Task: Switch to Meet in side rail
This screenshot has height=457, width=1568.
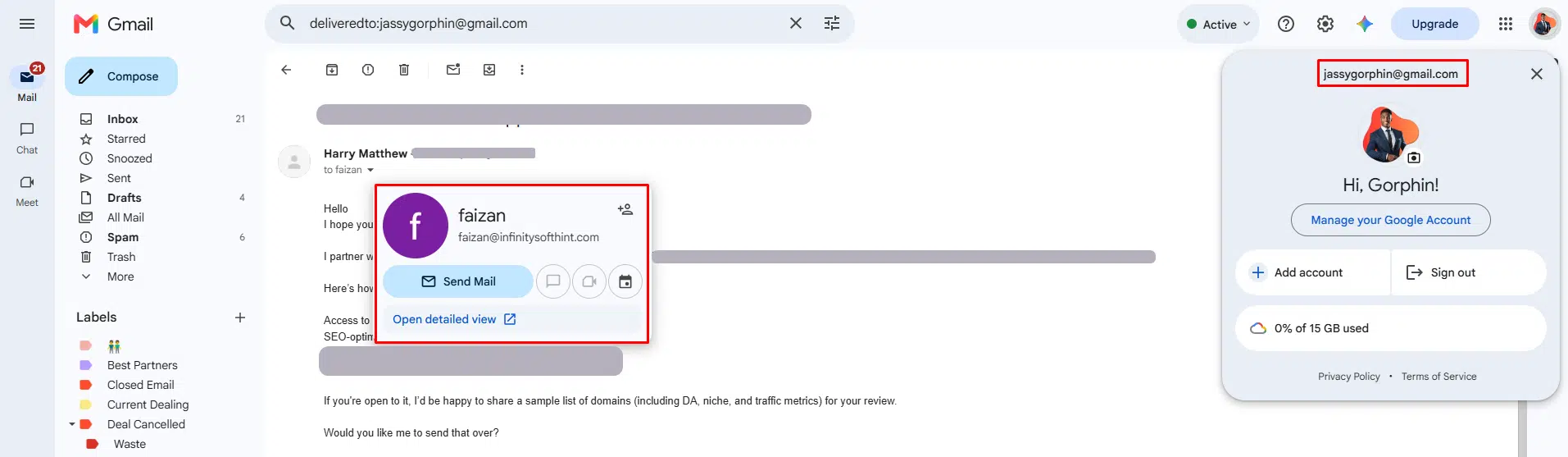Action: (27, 190)
